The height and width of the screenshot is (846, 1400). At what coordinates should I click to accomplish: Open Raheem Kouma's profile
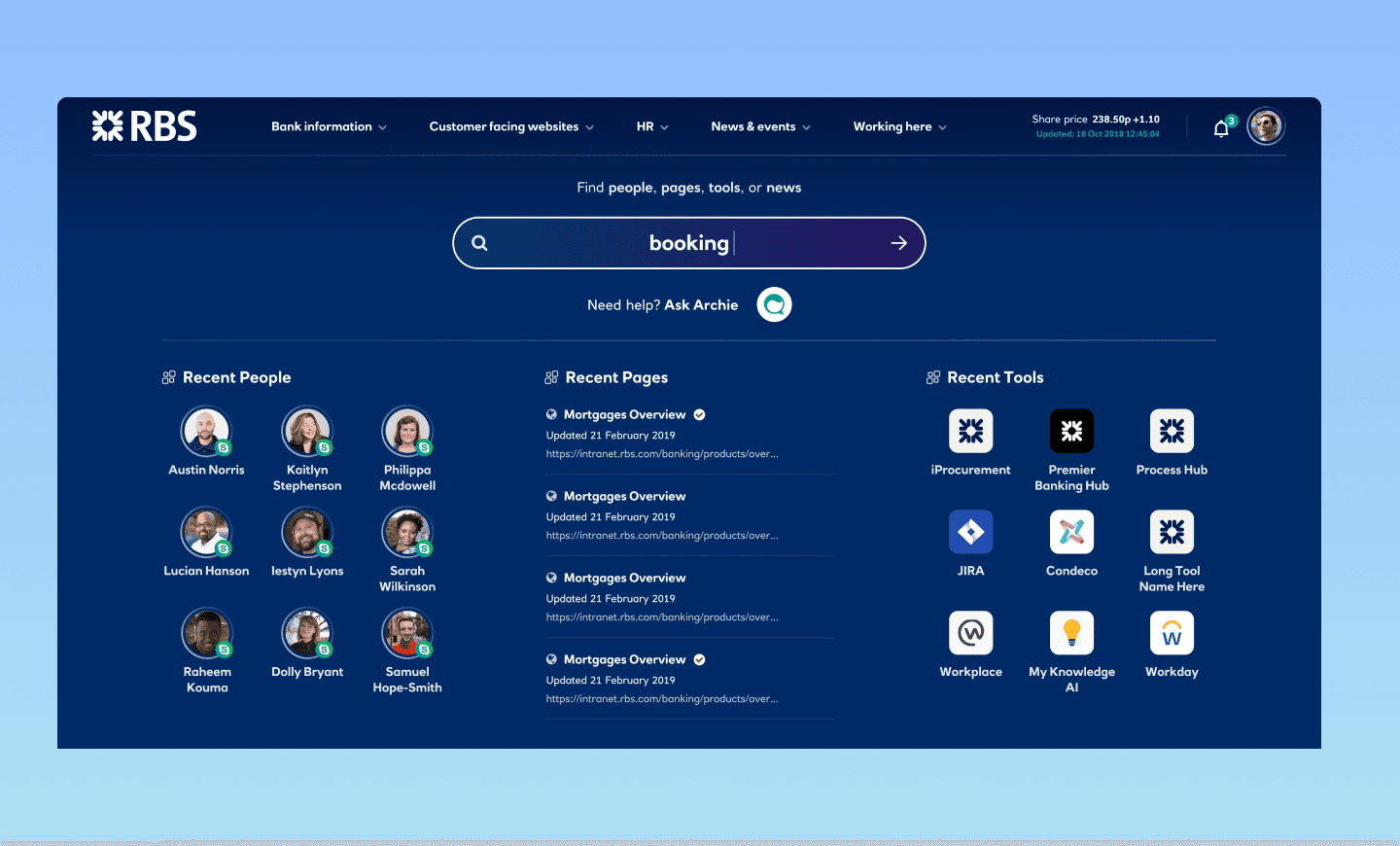tap(206, 633)
